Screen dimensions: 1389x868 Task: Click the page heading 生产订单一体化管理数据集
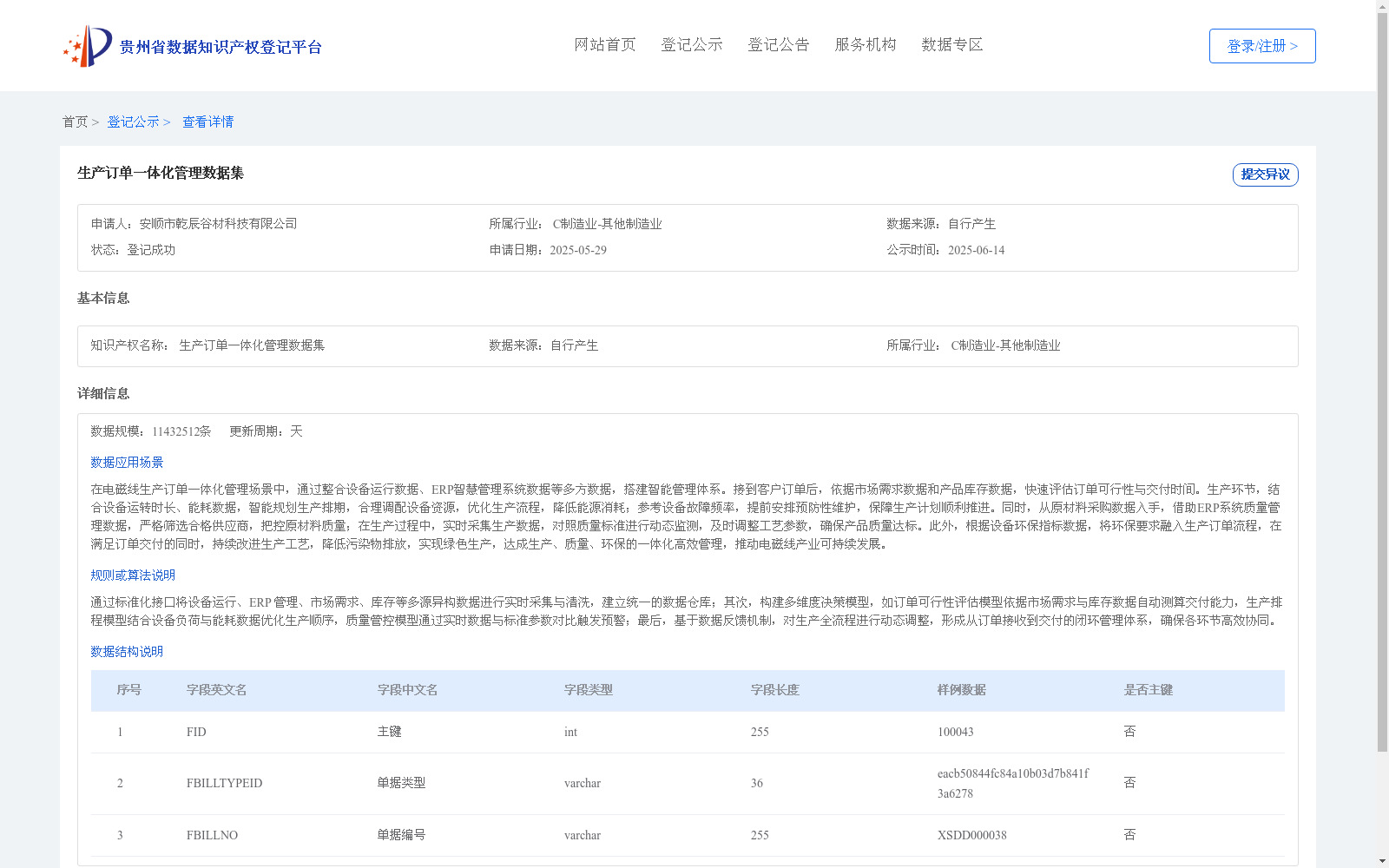161,173
